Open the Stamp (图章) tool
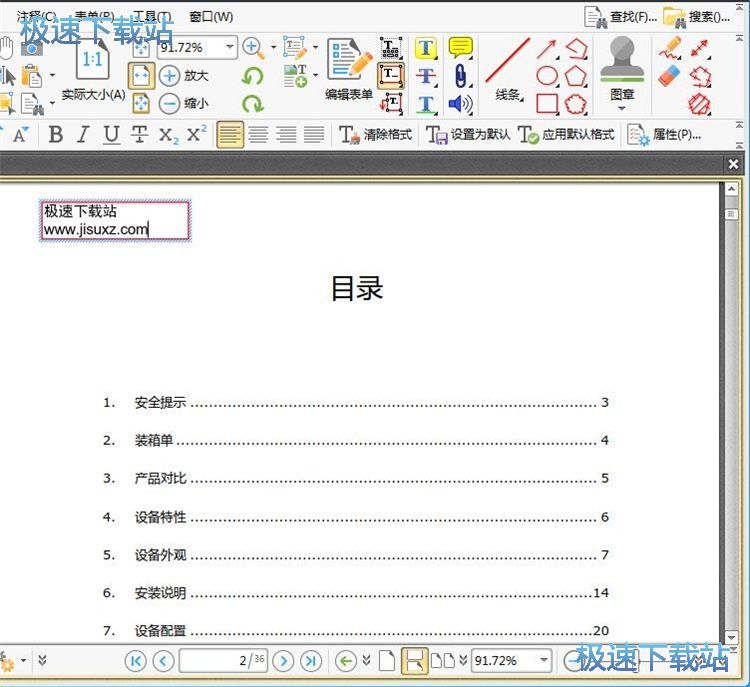This screenshot has width=750, height=687. point(622,67)
